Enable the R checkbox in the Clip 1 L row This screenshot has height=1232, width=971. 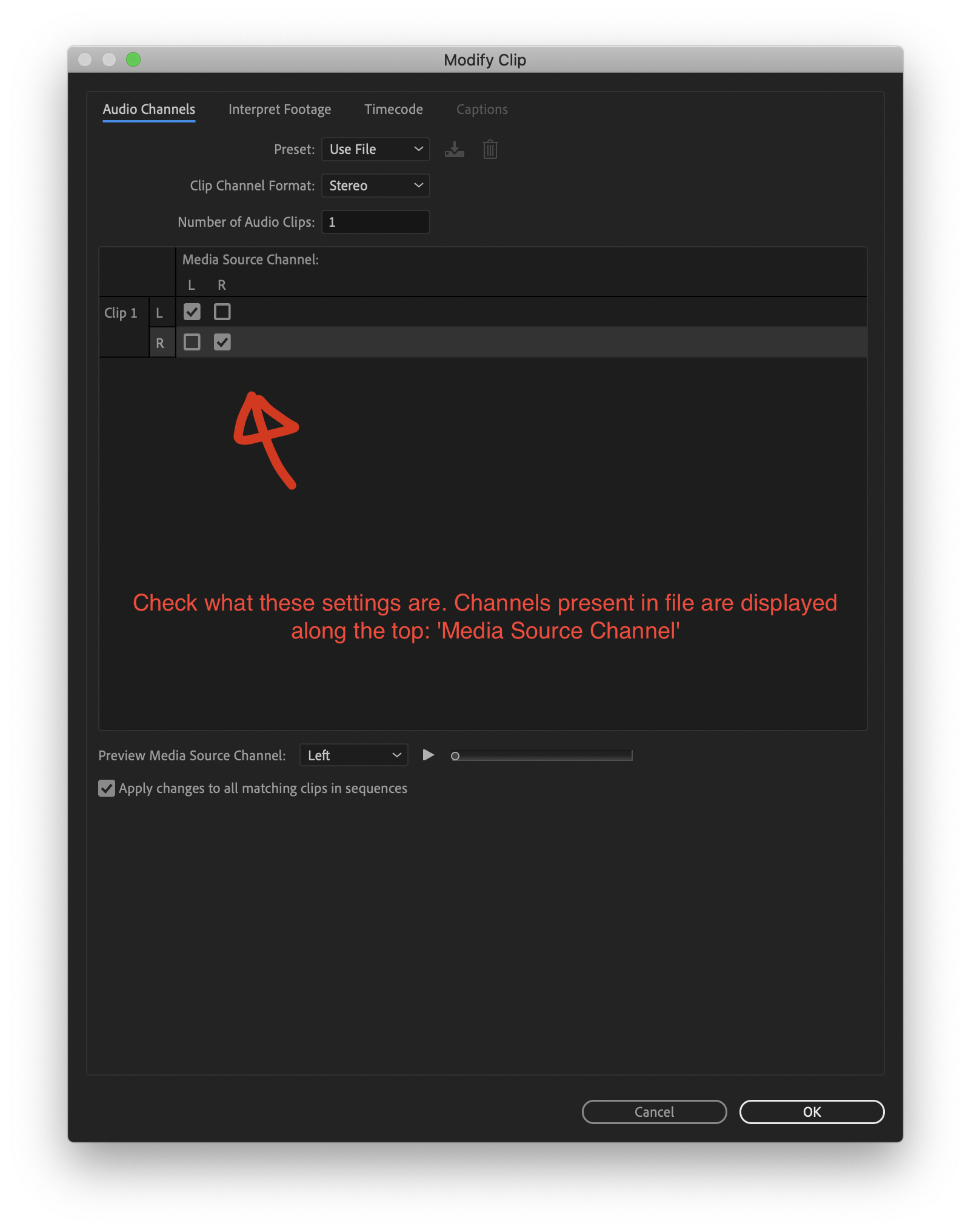click(222, 311)
